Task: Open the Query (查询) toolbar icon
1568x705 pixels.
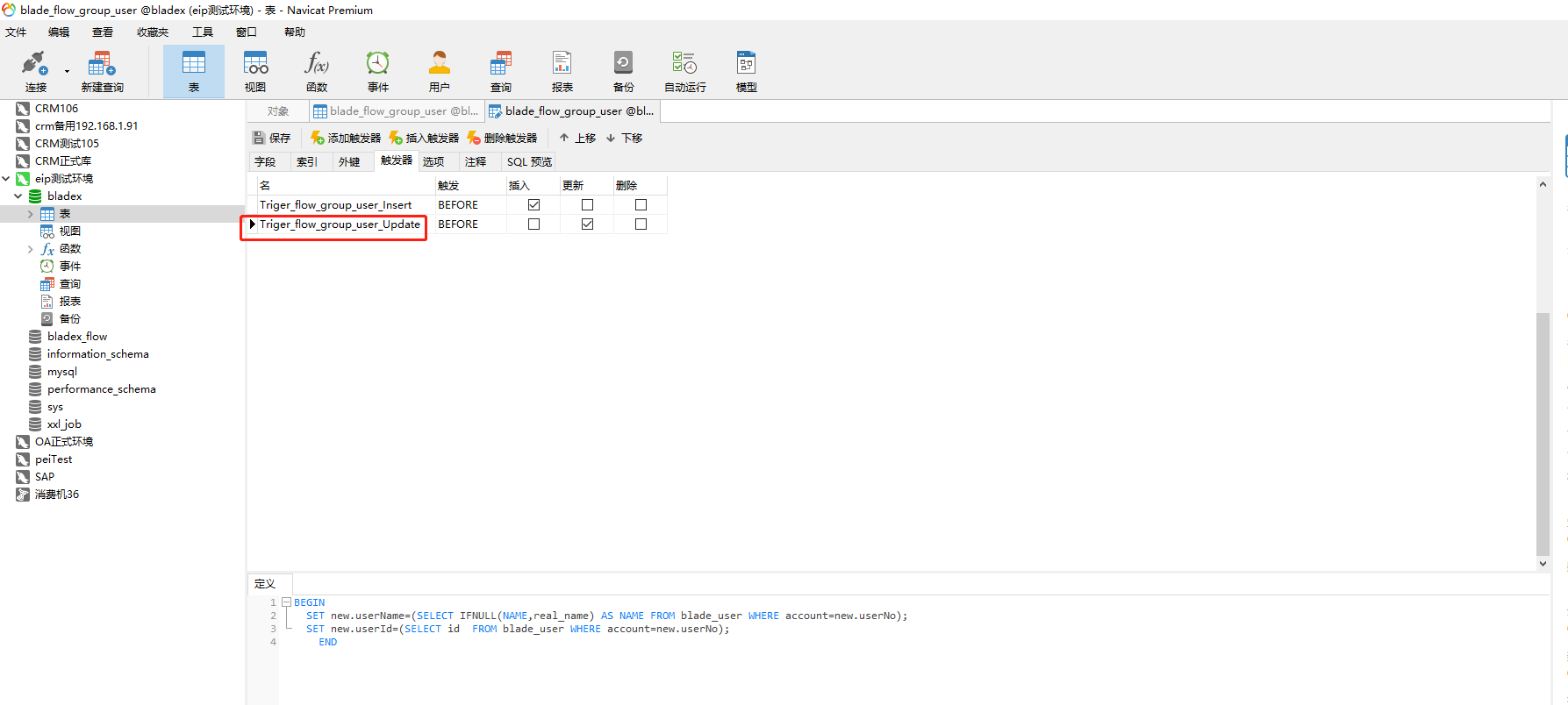Action: (x=501, y=71)
